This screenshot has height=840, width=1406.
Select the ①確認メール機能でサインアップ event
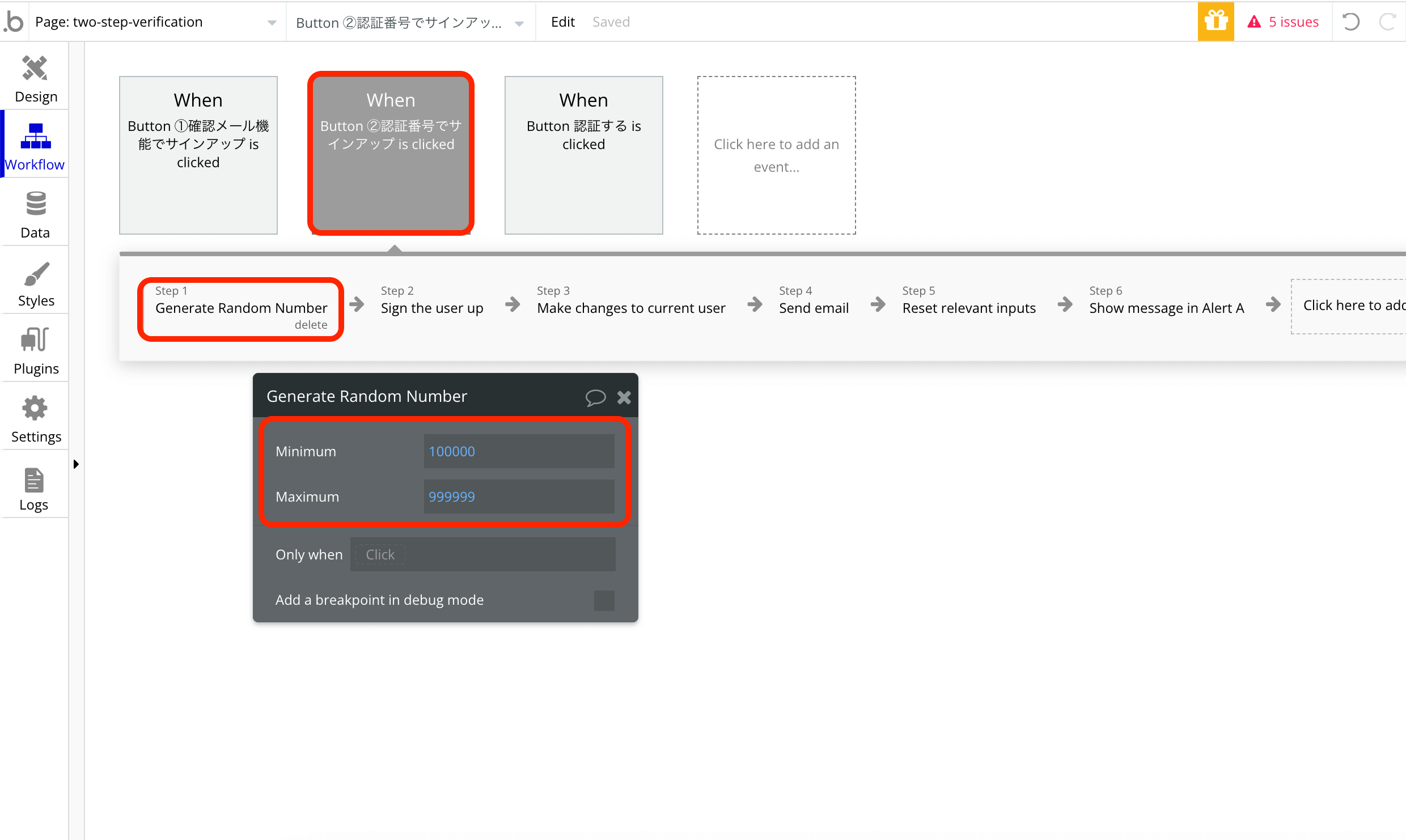coord(198,155)
